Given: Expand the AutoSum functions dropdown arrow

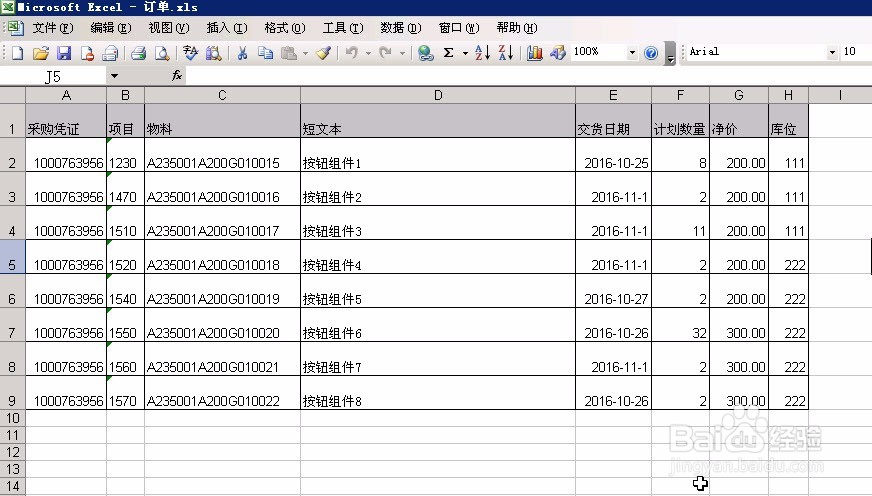Looking at the screenshot, I should pos(465,53).
